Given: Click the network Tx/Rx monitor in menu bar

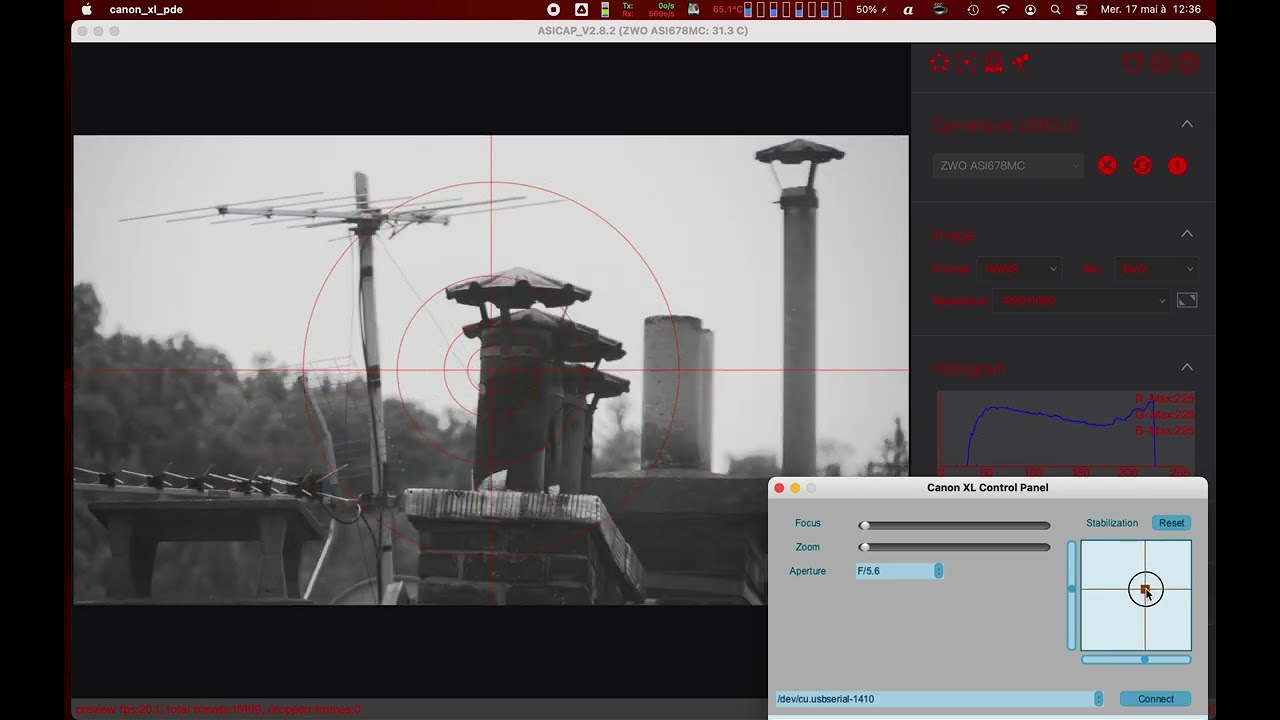Looking at the screenshot, I should (x=648, y=9).
